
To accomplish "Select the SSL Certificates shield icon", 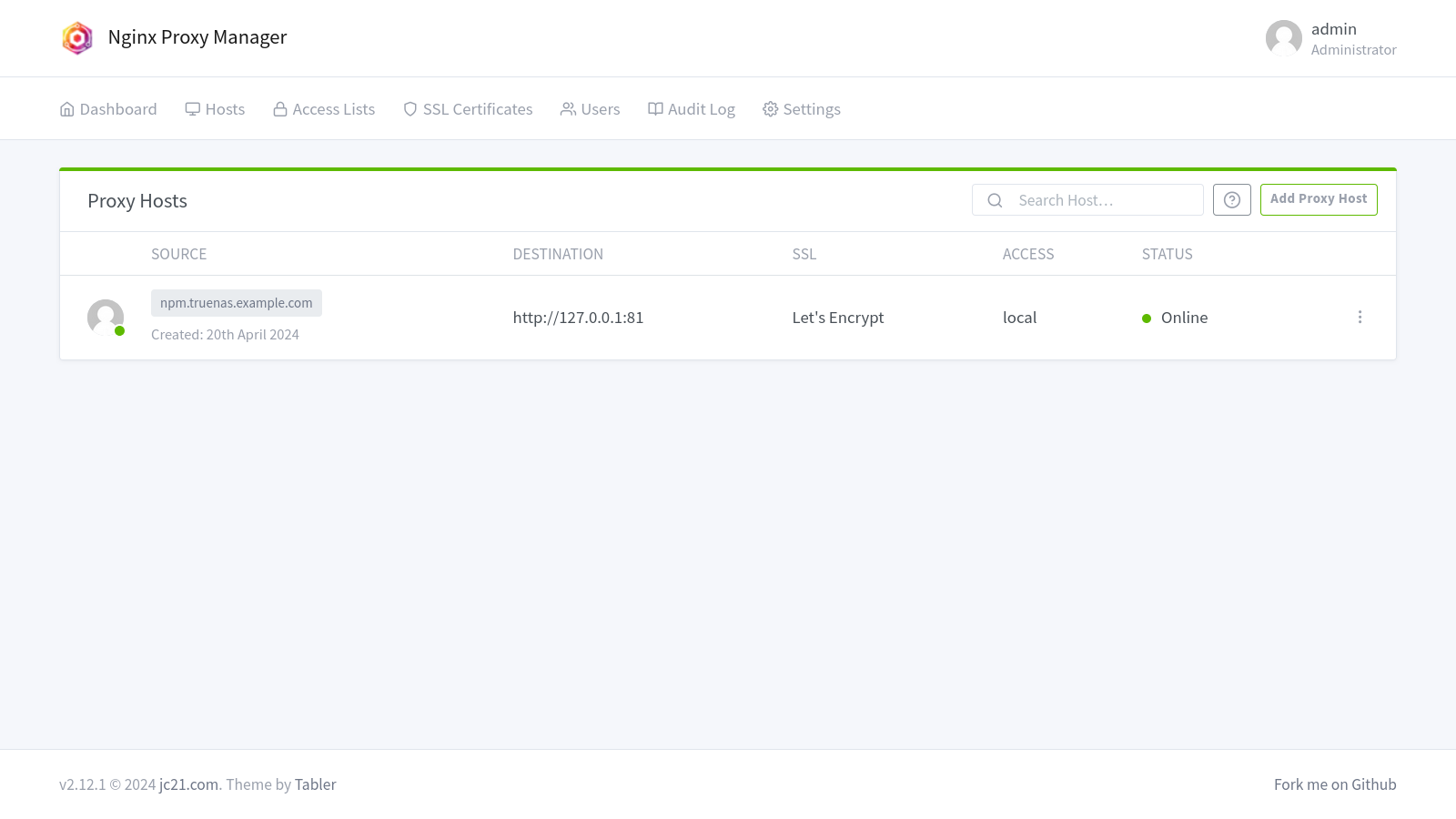I will (409, 108).
